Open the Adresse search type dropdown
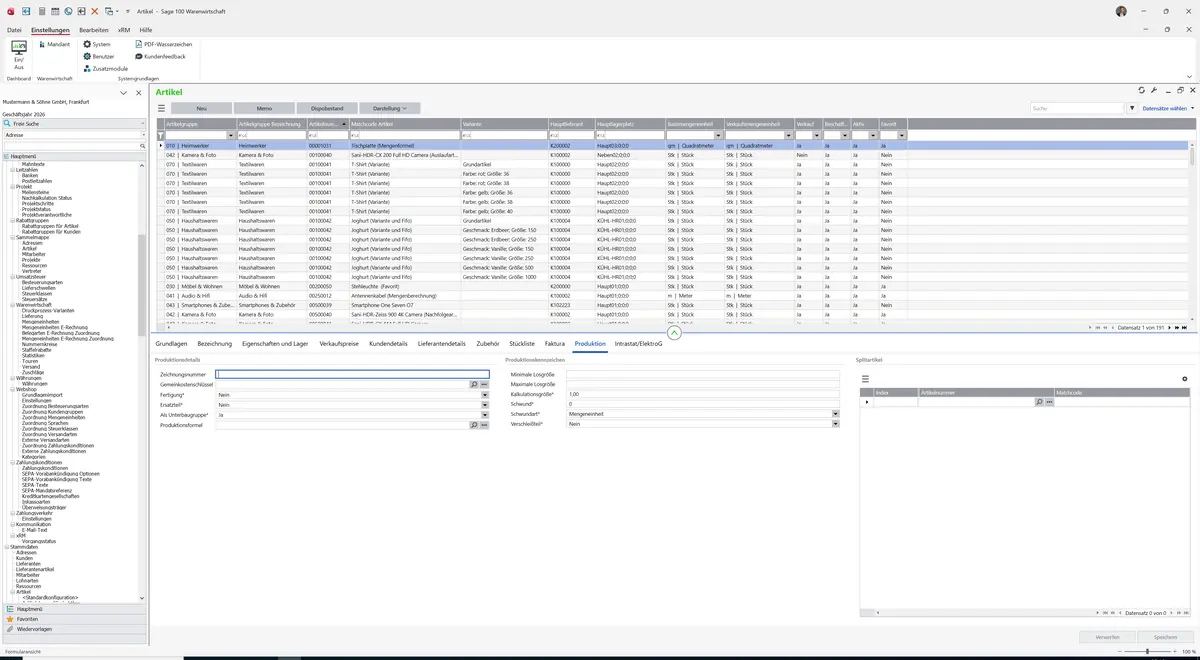Image resolution: width=1200 pixels, height=660 pixels. coord(143,135)
